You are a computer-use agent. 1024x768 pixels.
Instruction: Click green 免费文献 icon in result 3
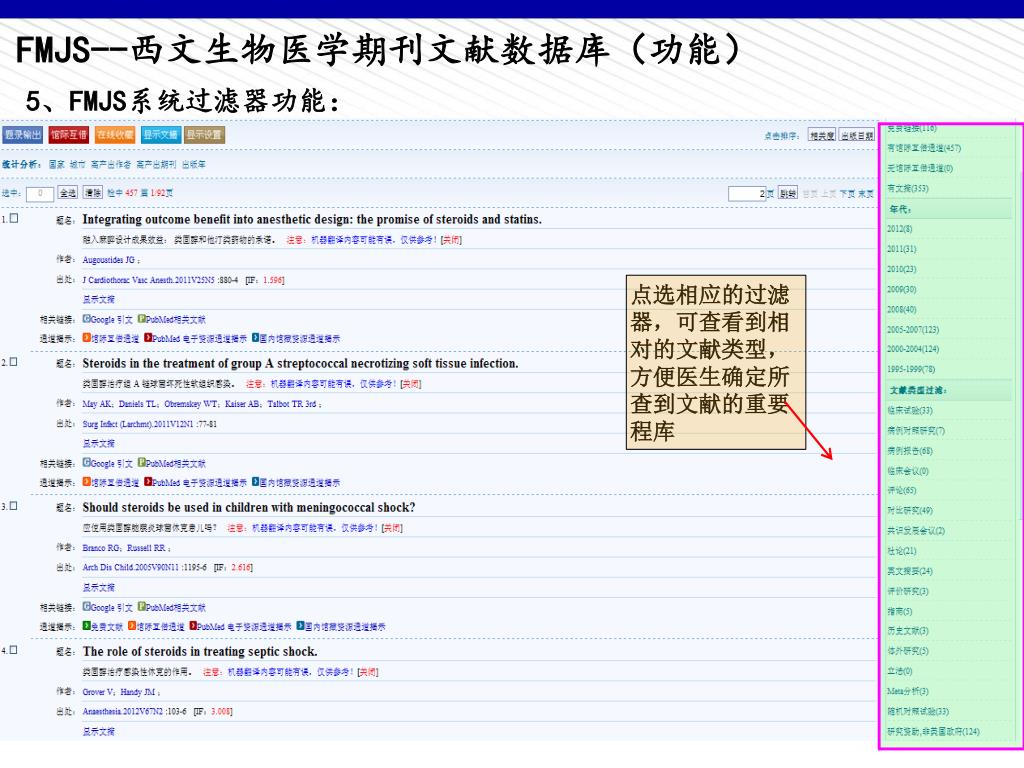click(x=86, y=626)
